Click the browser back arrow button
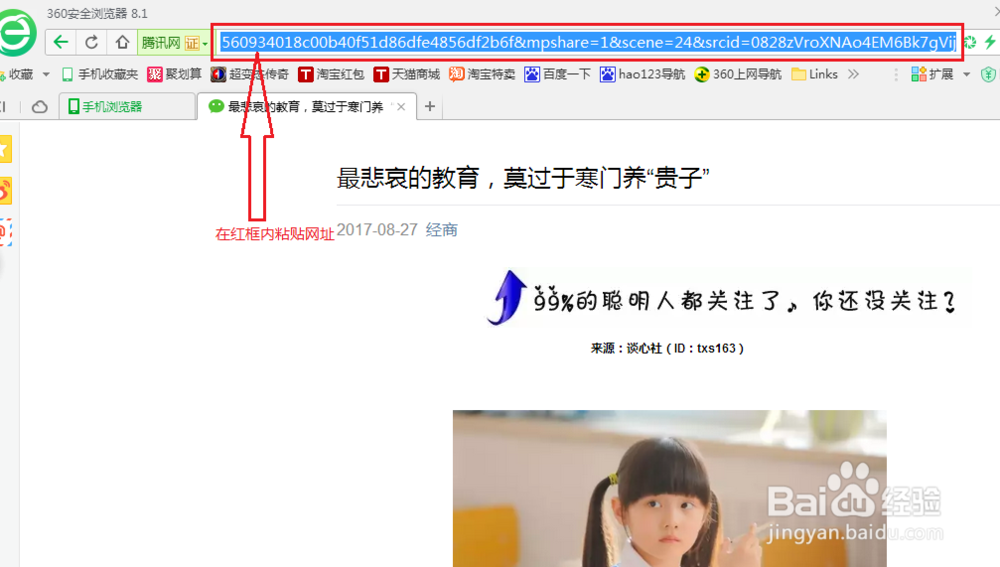Viewport: 1000px width, 567px height. pos(61,43)
